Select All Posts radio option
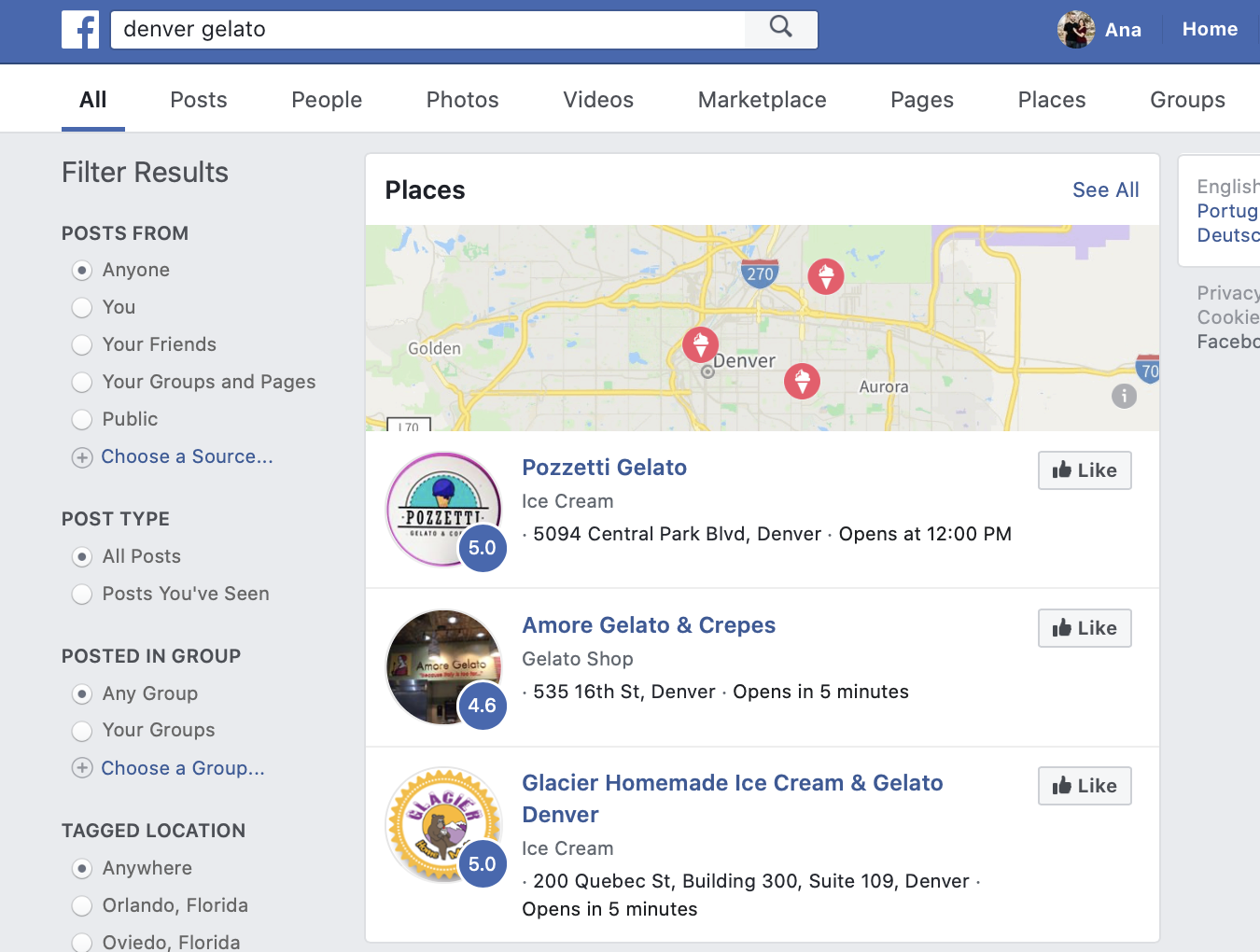The height and width of the screenshot is (952, 1260). [x=82, y=557]
